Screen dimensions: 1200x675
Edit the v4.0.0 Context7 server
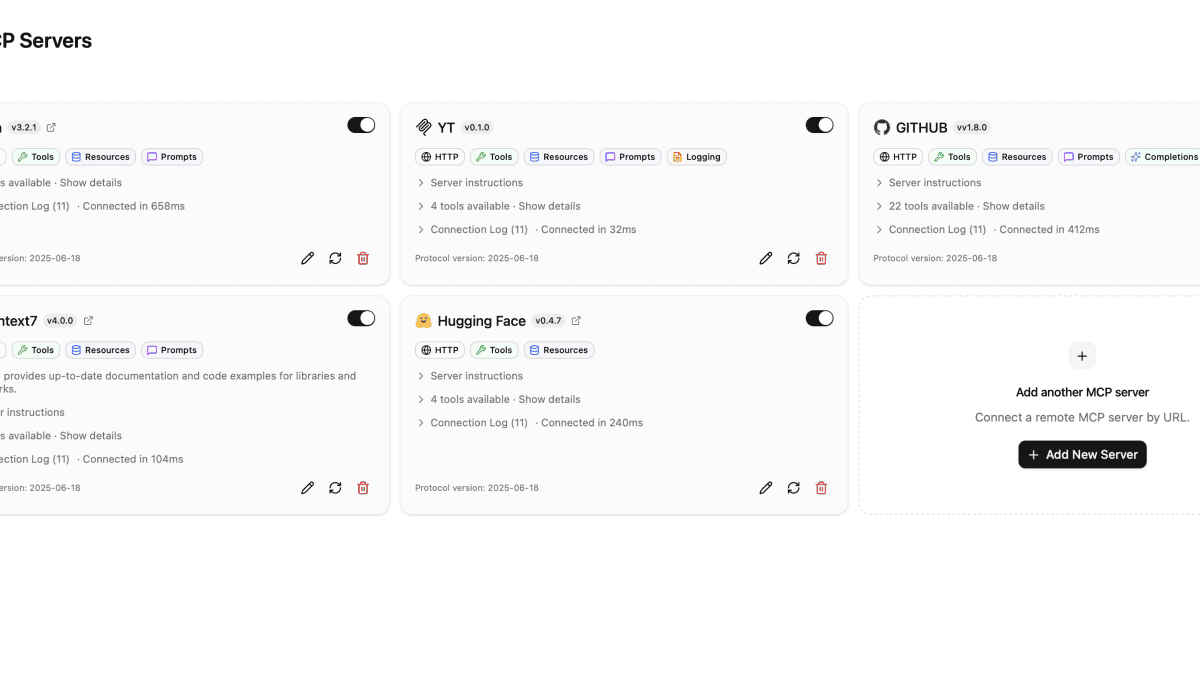coord(308,488)
